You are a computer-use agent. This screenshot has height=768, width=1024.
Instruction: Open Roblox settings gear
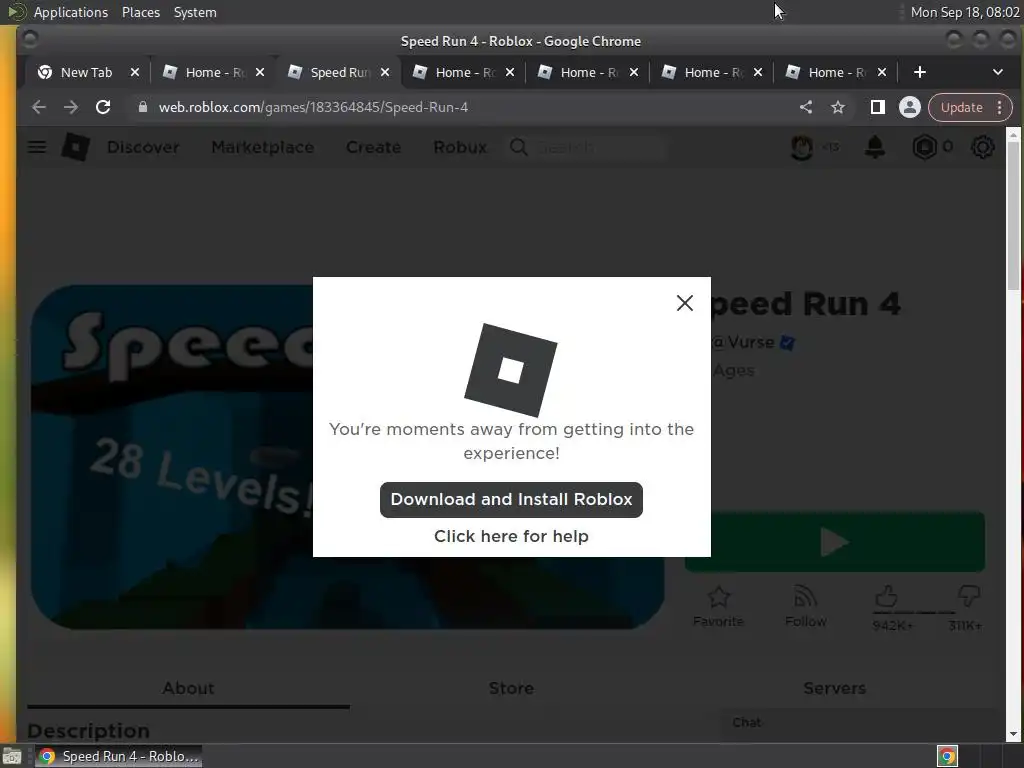click(x=982, y=147)
